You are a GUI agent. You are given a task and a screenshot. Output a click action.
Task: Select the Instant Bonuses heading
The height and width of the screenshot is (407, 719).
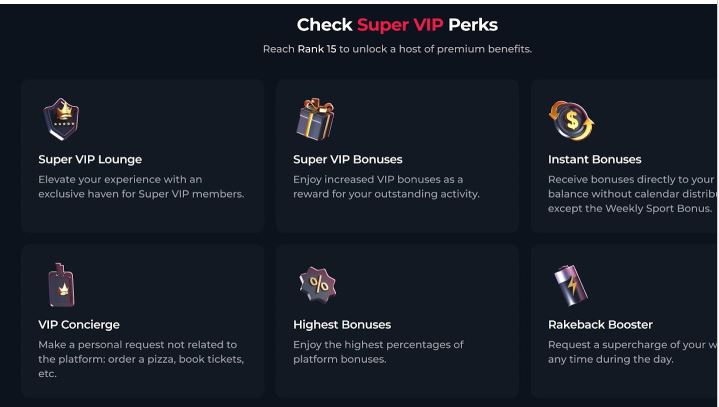[594, 160]
